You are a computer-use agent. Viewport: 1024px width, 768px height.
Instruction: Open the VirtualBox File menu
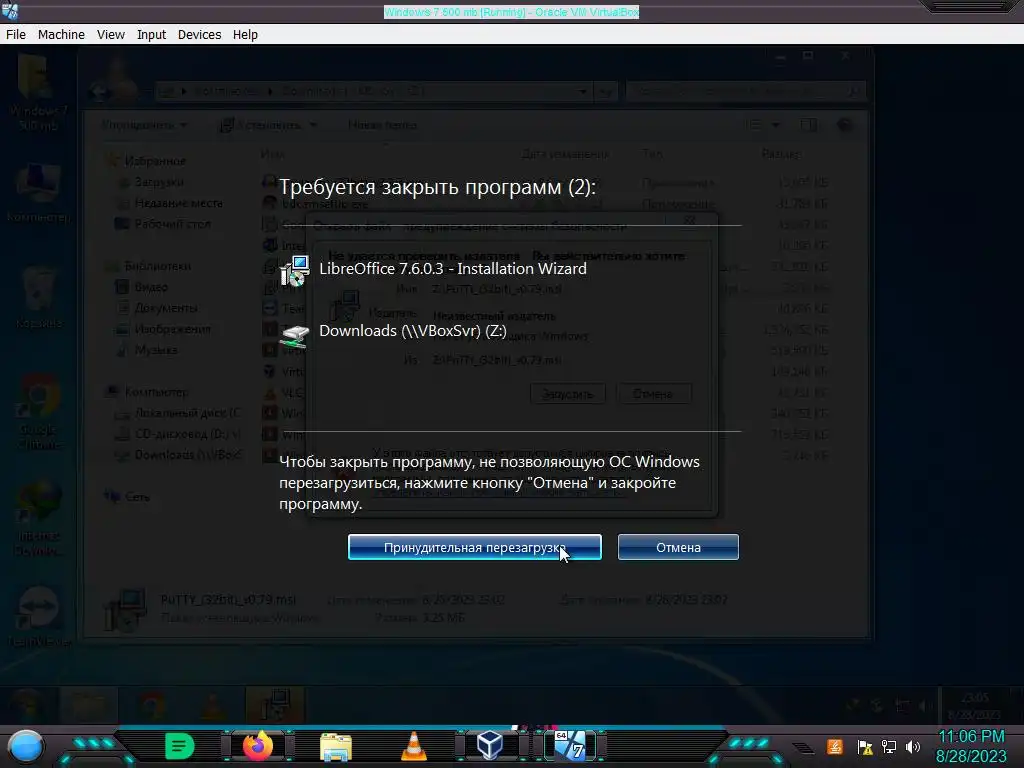click(16, 35)
